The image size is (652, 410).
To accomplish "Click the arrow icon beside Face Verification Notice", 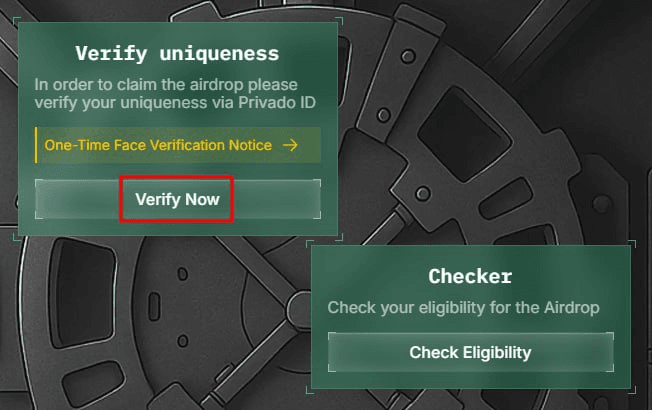I will pyautogui.click(x=290, y=145).
